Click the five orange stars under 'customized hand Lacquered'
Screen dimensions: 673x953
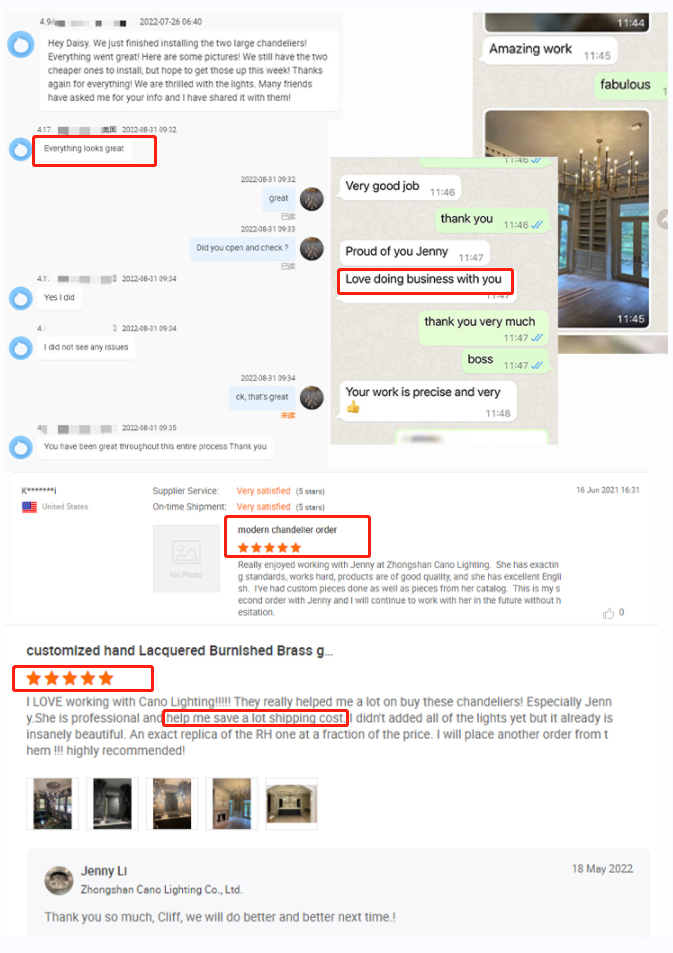pos(70,678)
